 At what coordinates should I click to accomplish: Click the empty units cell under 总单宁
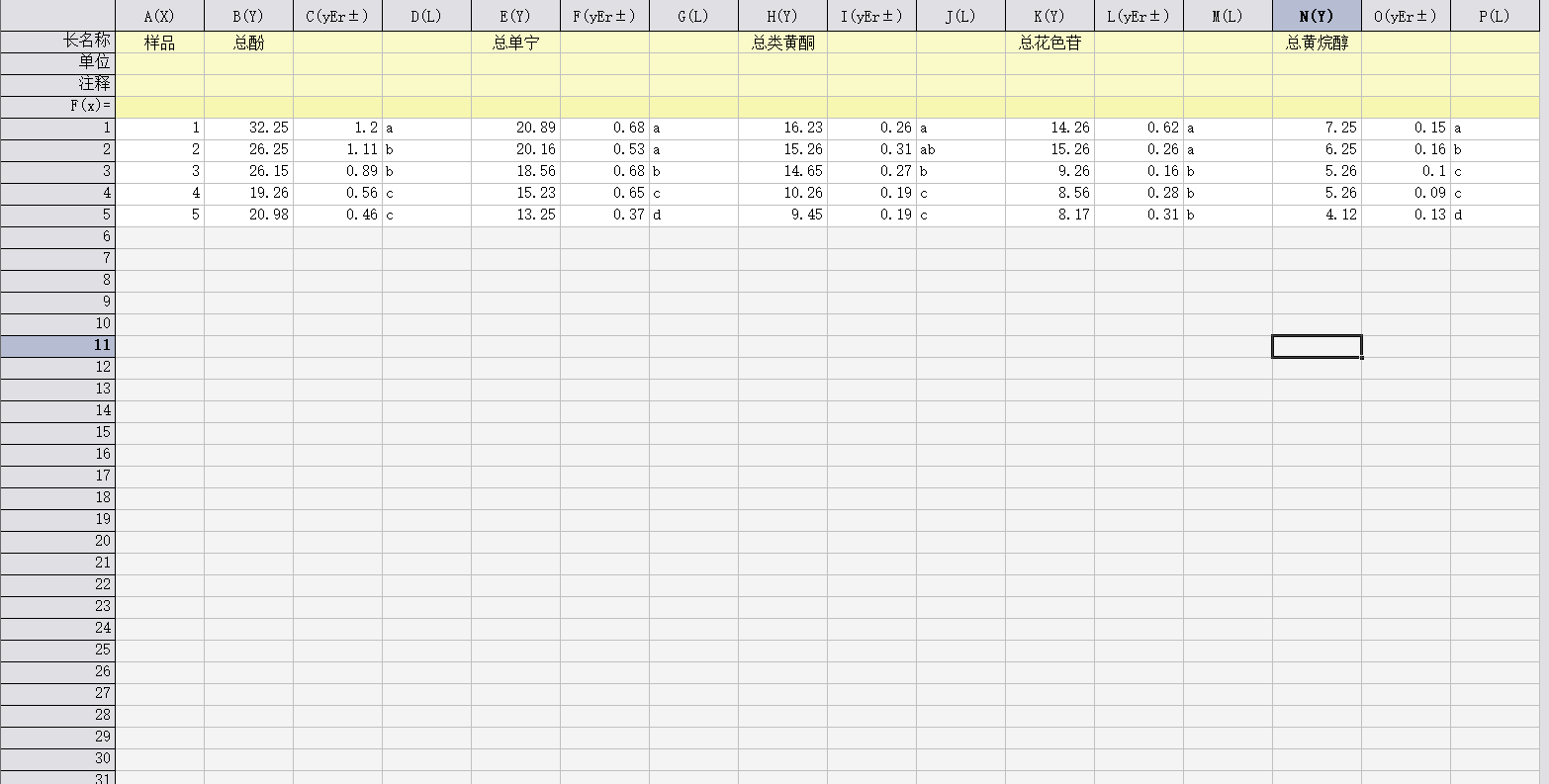pos(515,63)
